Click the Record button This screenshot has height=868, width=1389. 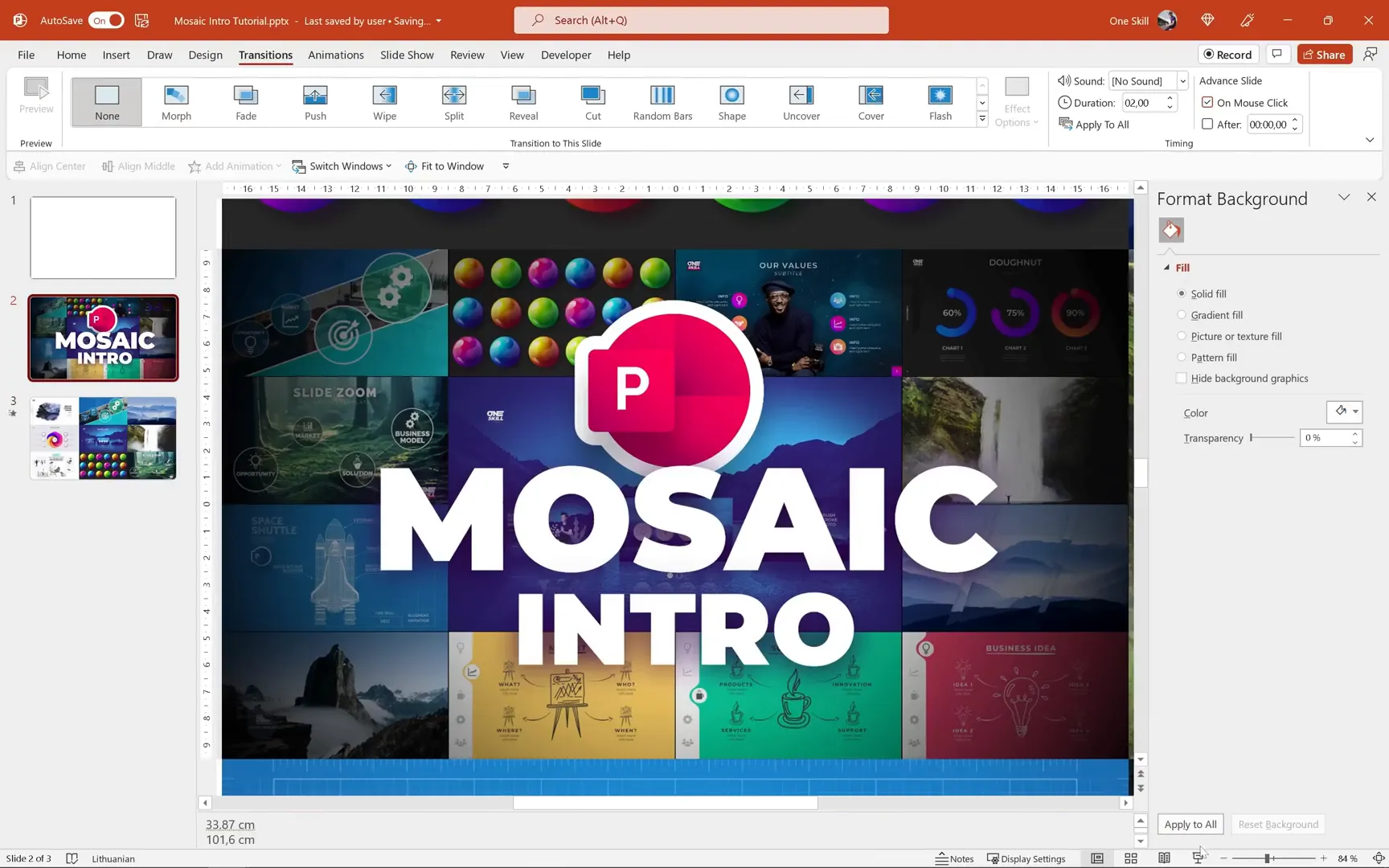(1227, 54)
